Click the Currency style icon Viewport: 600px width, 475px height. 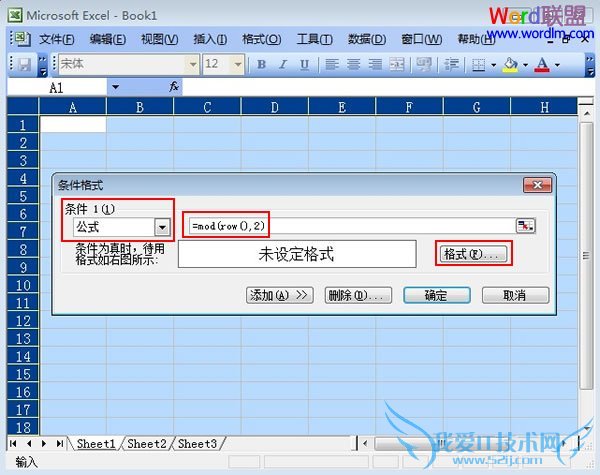(x=424, y=64)
